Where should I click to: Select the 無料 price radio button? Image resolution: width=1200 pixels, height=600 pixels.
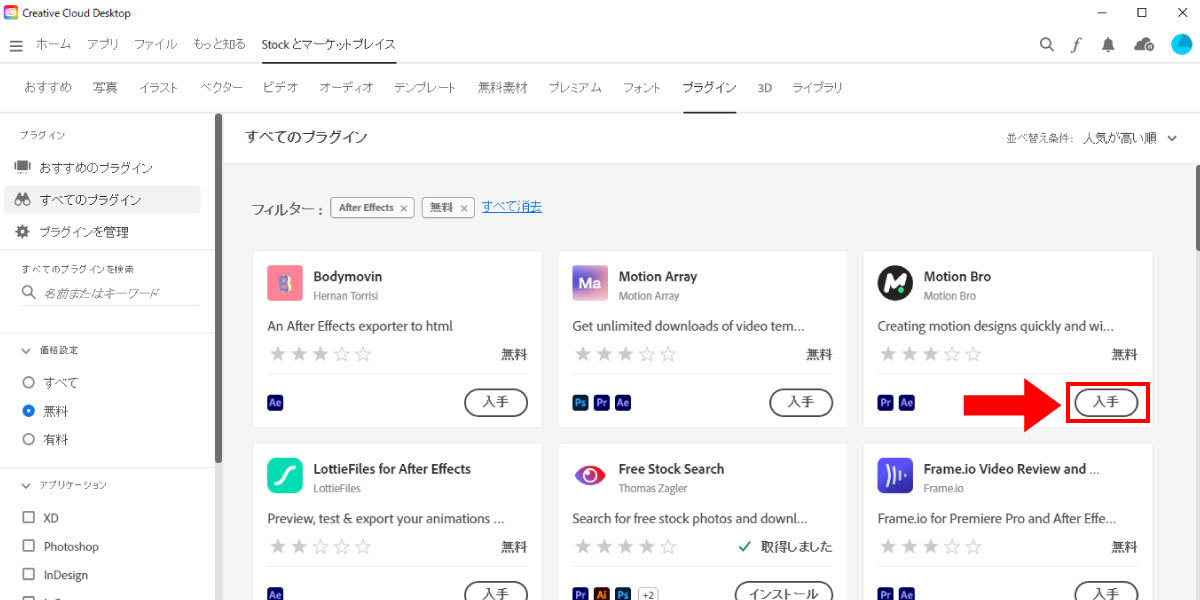click(29, 411)
